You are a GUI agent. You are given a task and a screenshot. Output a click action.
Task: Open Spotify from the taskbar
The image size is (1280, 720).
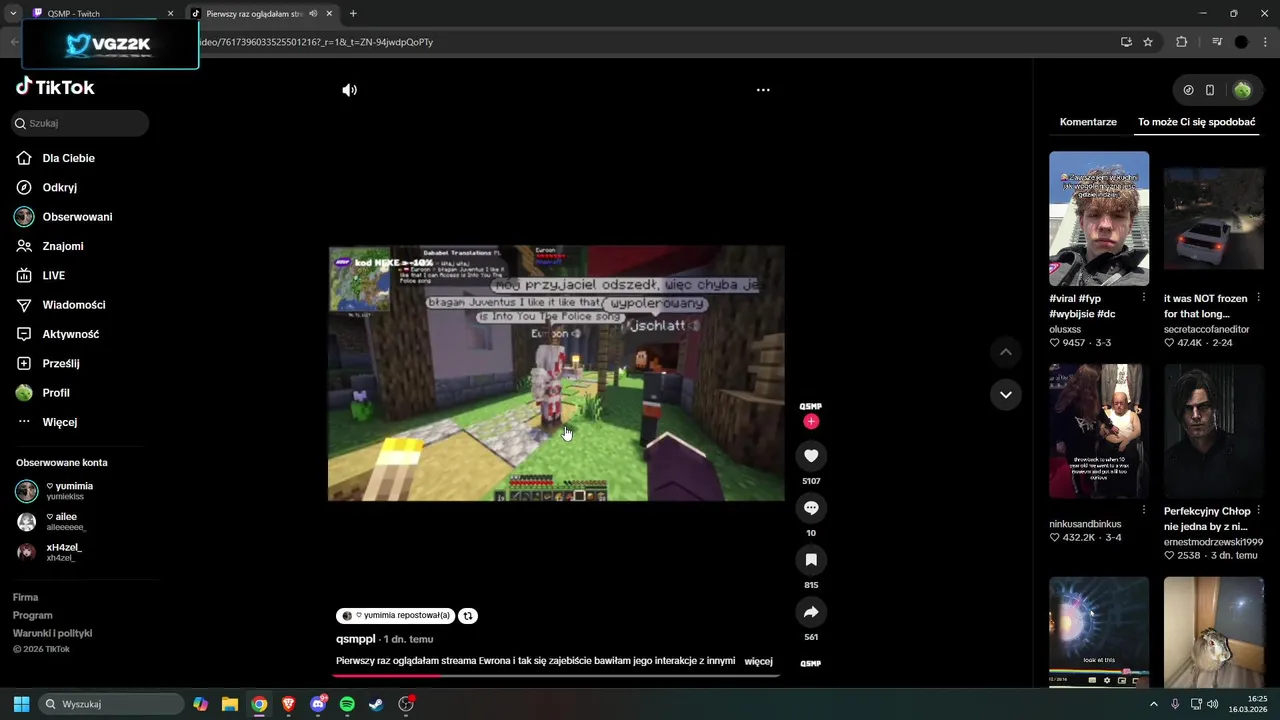click(347, 704)
